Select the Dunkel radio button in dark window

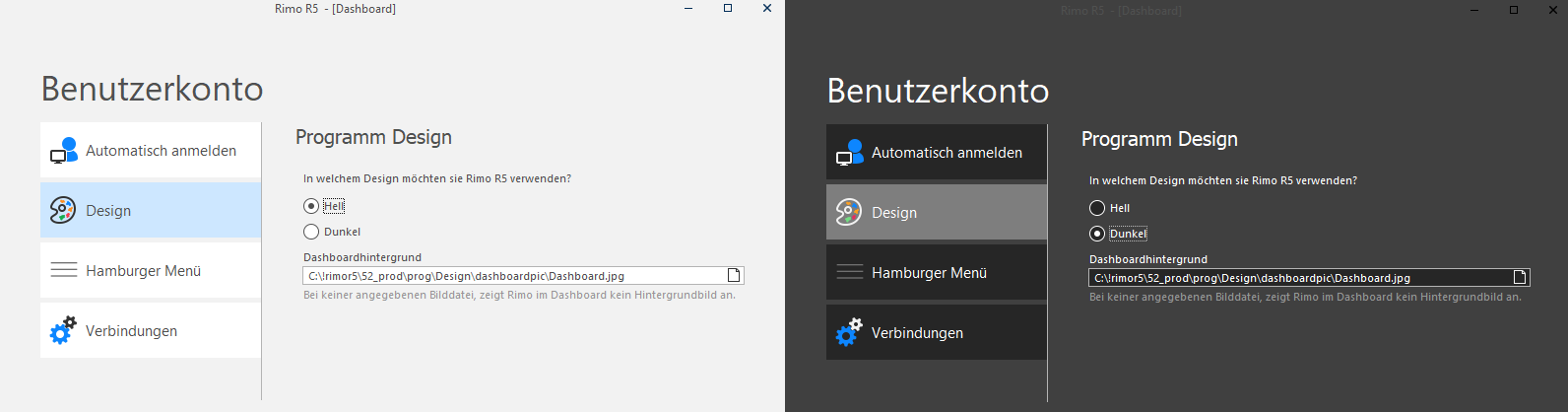tap(1097, 234)
